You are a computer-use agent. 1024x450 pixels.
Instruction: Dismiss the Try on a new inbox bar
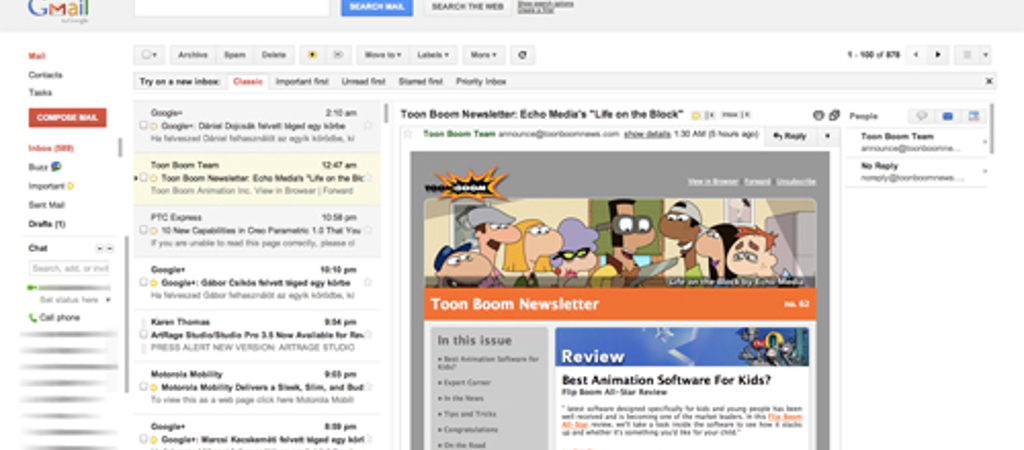point(989,82)
